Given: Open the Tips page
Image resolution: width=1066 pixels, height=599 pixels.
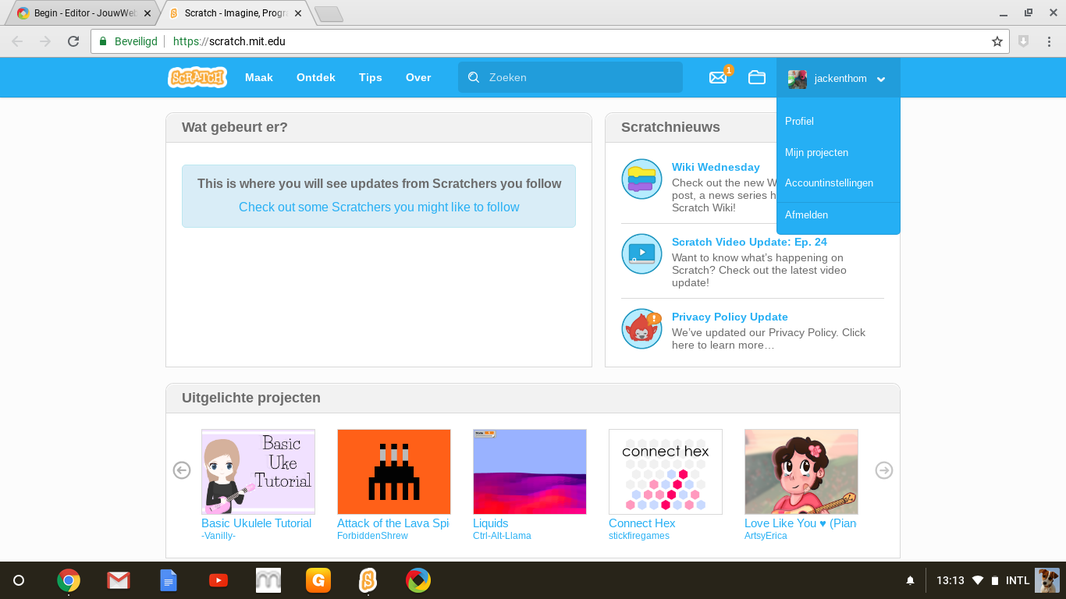Looking at the screenshot, I should click(x=371, y=78).
